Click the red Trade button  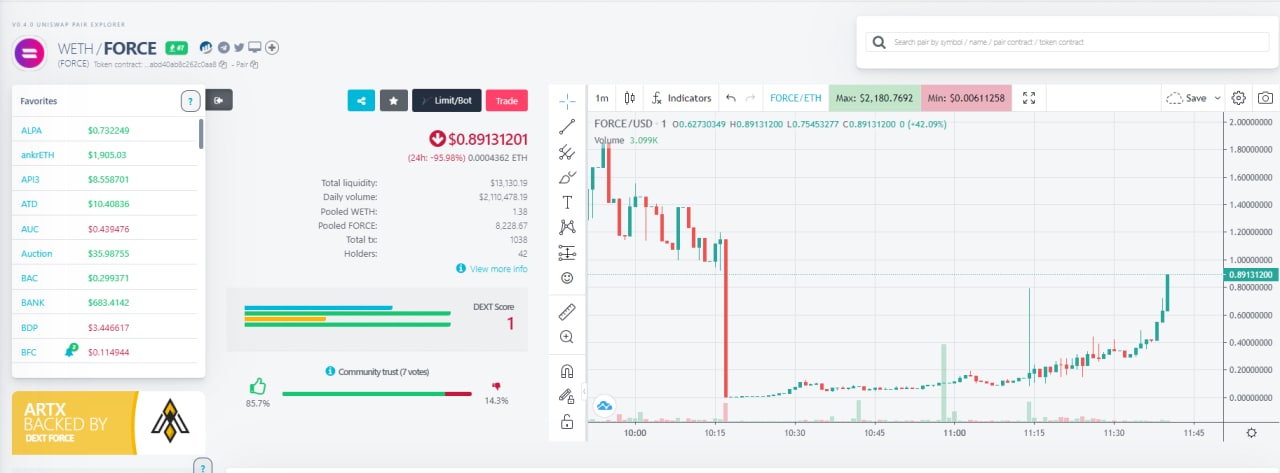(507, 100)
